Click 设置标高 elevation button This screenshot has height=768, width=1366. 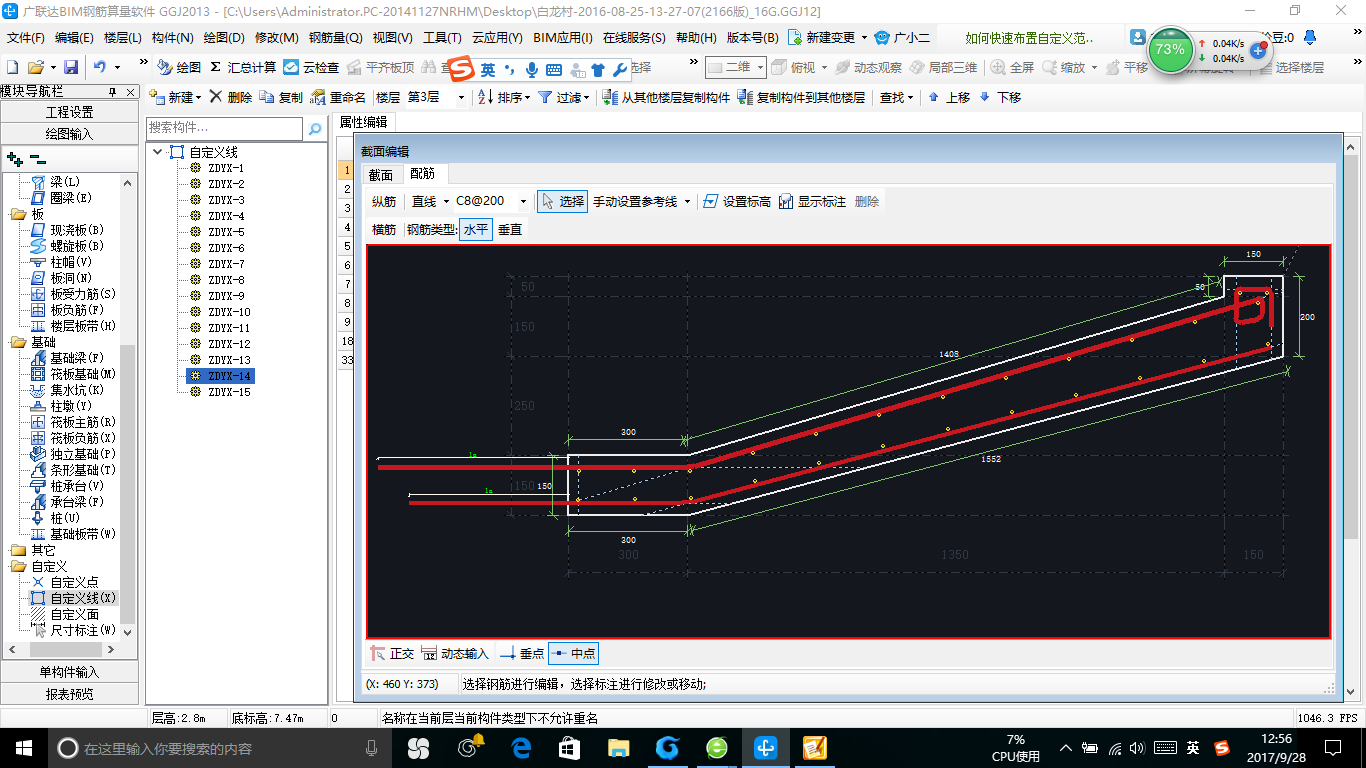click(737, 201)
